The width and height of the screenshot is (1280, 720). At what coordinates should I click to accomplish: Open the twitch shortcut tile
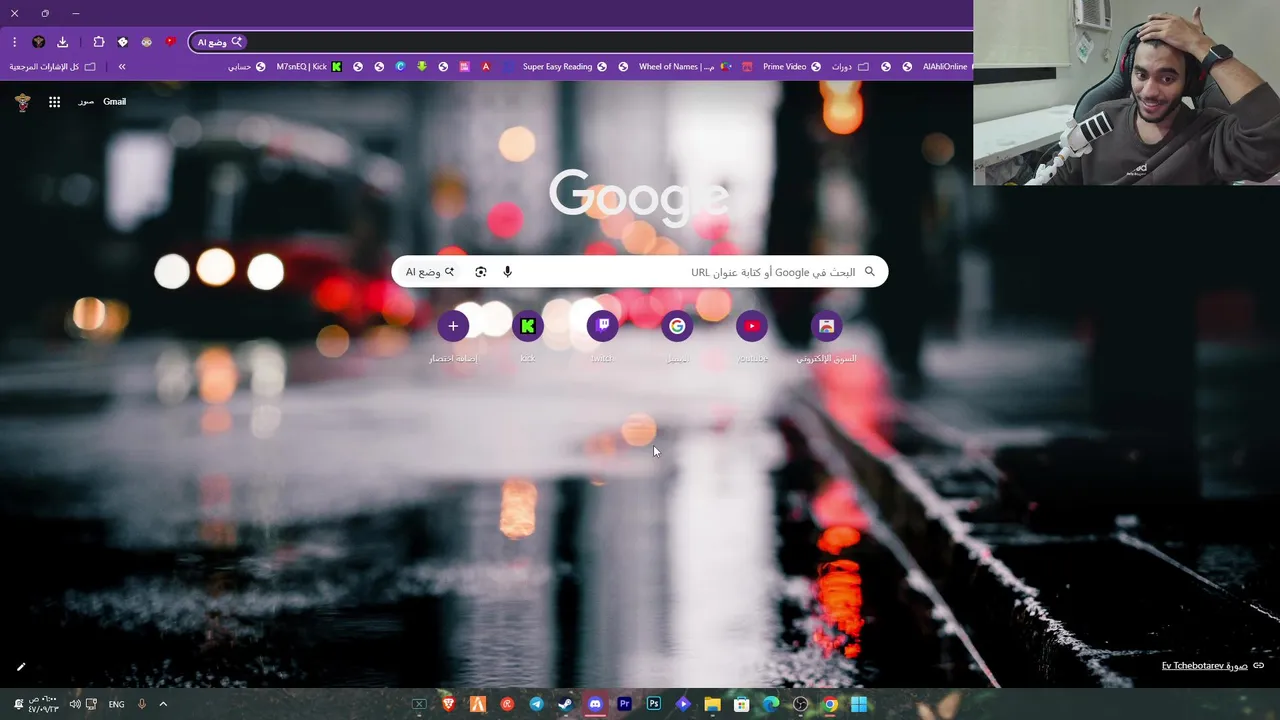point(602,326)
